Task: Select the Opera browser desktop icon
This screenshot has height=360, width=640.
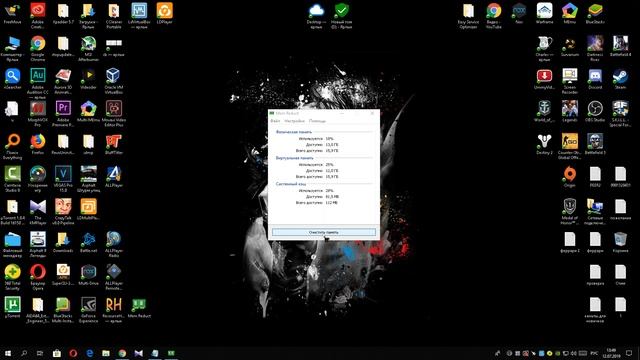Action: (38, 277)
